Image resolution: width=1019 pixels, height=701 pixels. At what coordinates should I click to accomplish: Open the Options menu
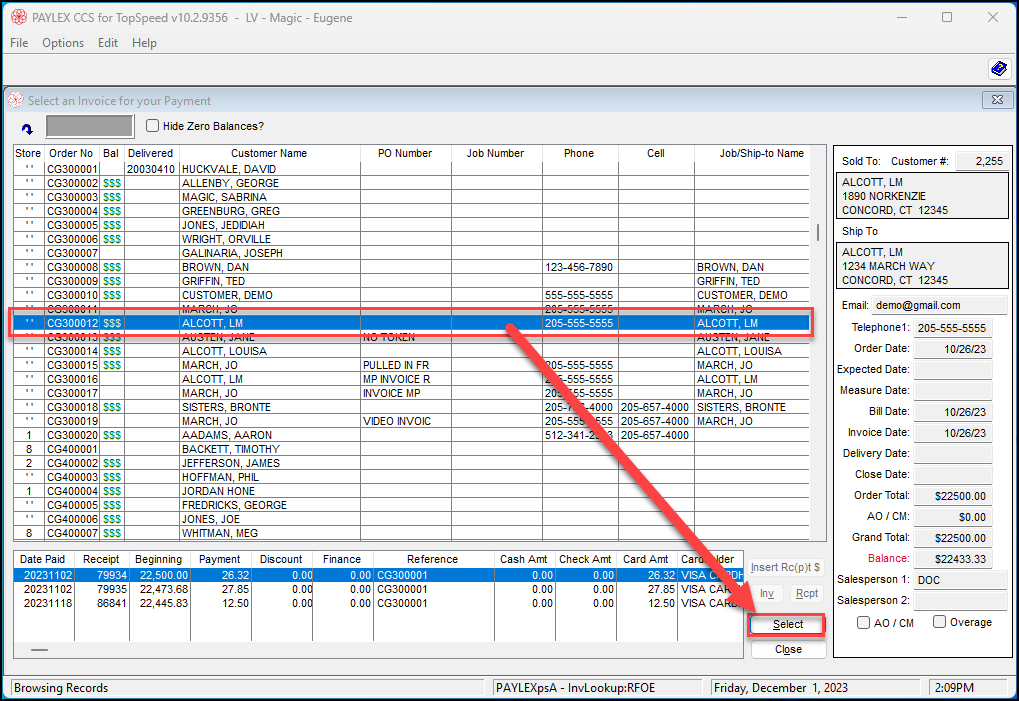click(63, 43)
